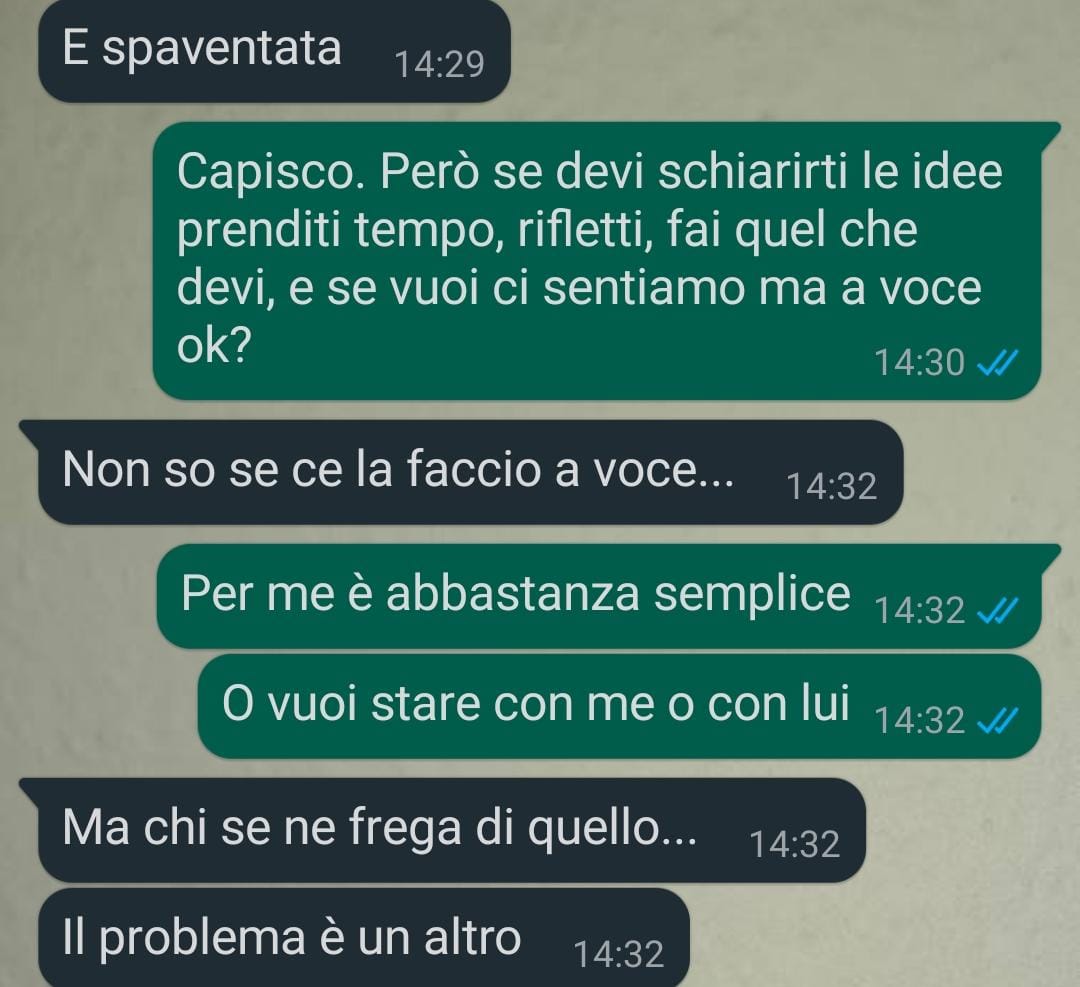
Task: Select the 'Il problema è un altro' message
Action: [x=364, y=937]
